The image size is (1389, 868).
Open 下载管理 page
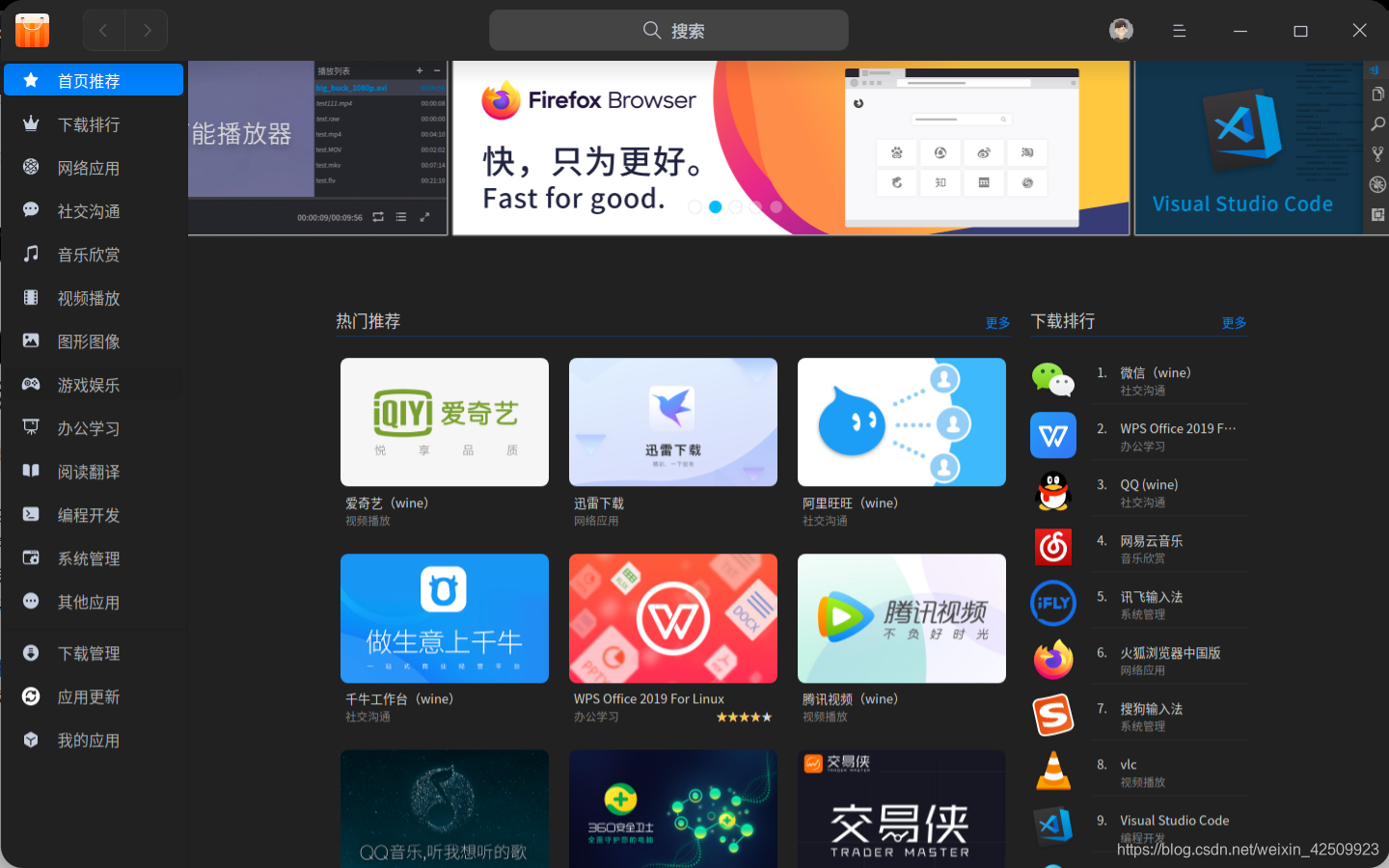click(x=94, y=653)
